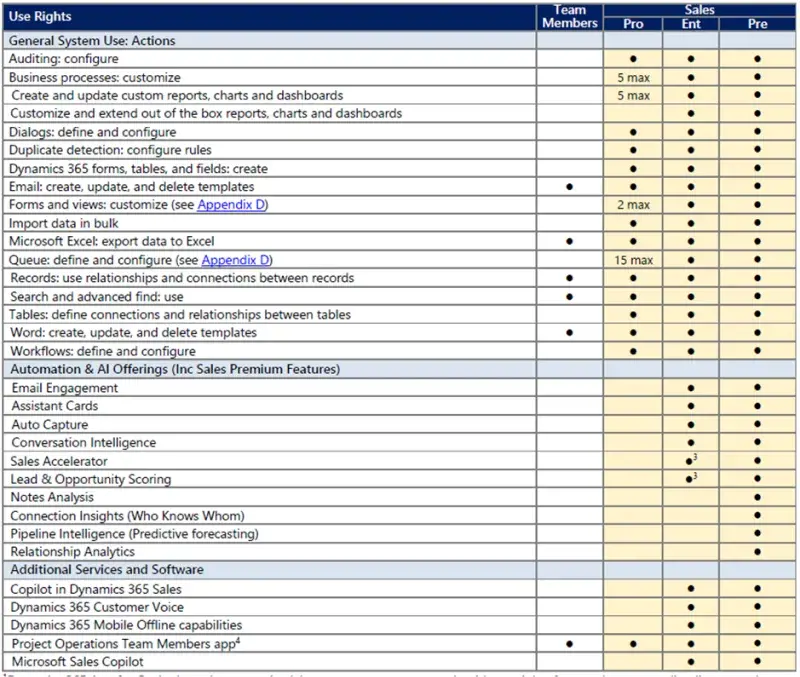Select 'Microsoft Excel: export data to Excel' label
This screenshot has width=800, height=677.
tap(111, 241)
